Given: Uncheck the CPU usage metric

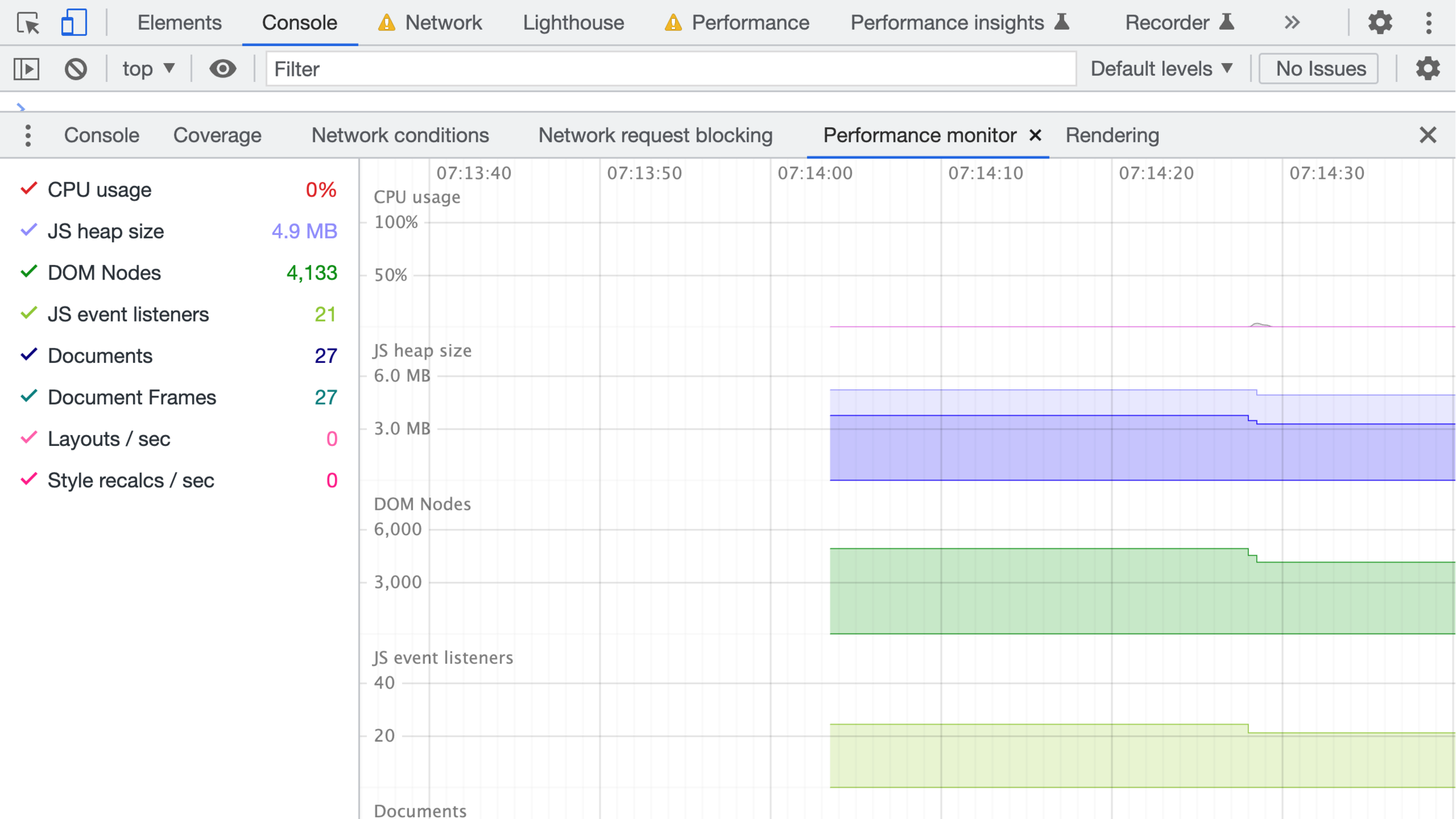Looking at the screenshot, I should tap(29, 189).
